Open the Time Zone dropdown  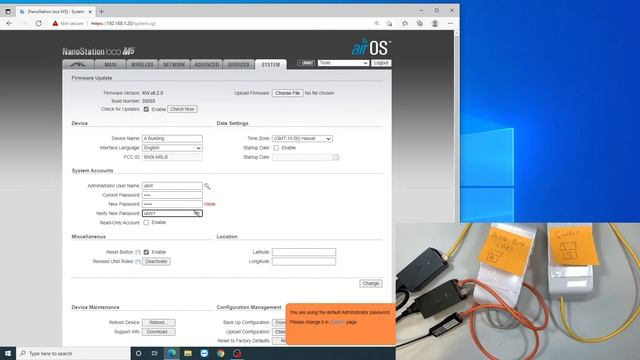pyautogui.click(x=302, y=138)
